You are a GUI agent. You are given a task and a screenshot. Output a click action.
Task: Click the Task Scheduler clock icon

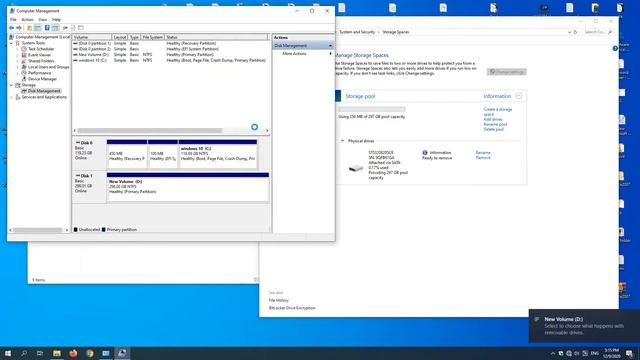click(x=24, y=49)
